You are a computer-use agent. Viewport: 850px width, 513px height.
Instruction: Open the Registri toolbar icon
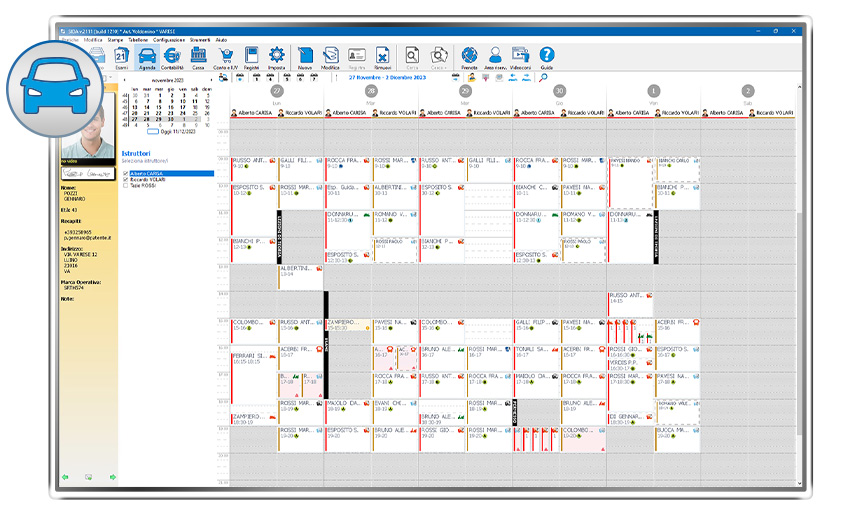click(251, 57)
